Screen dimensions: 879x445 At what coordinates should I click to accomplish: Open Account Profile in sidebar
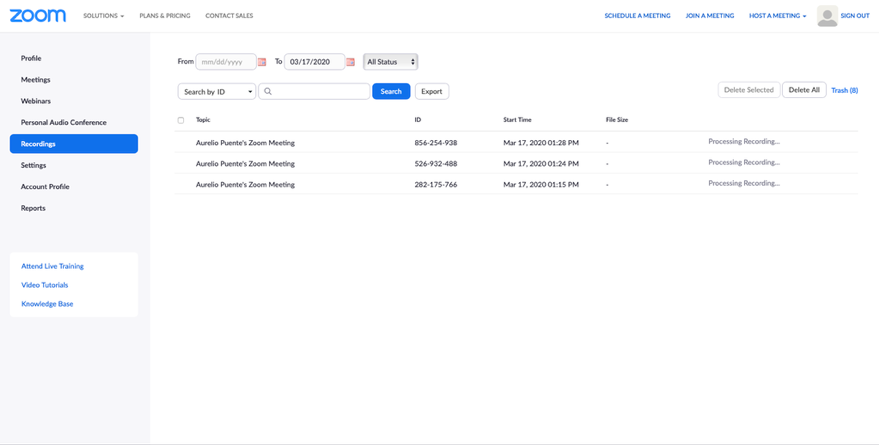click(45, 187)
